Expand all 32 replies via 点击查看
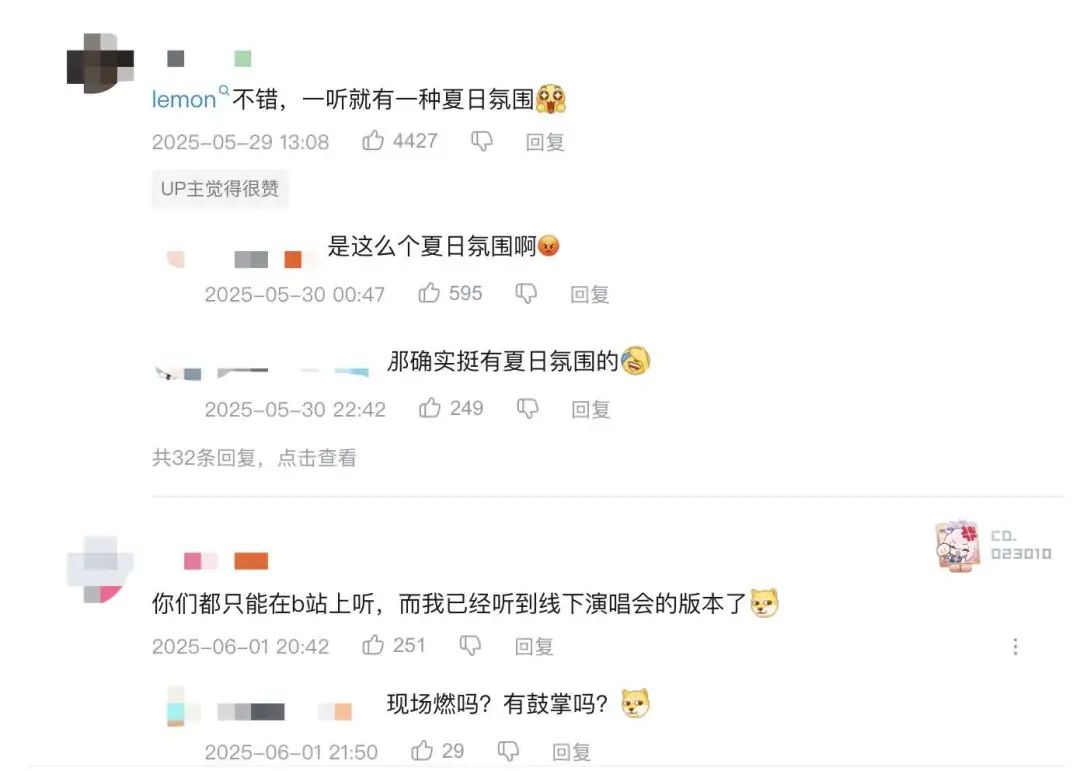 (317, 458)
